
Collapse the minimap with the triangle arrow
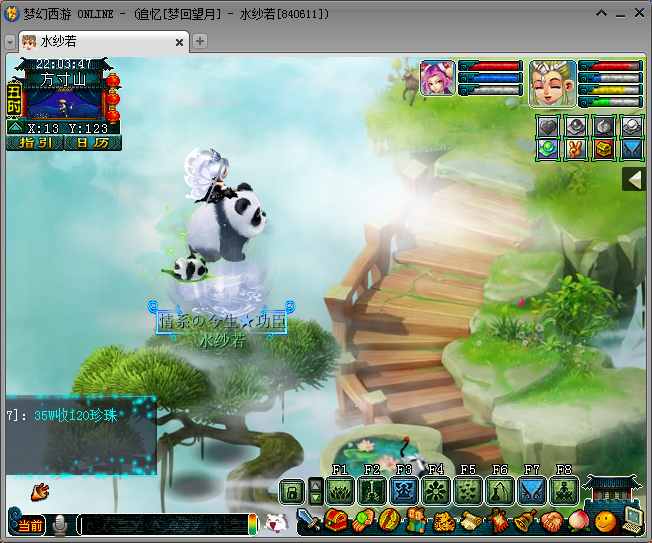(x=15, y=127)
